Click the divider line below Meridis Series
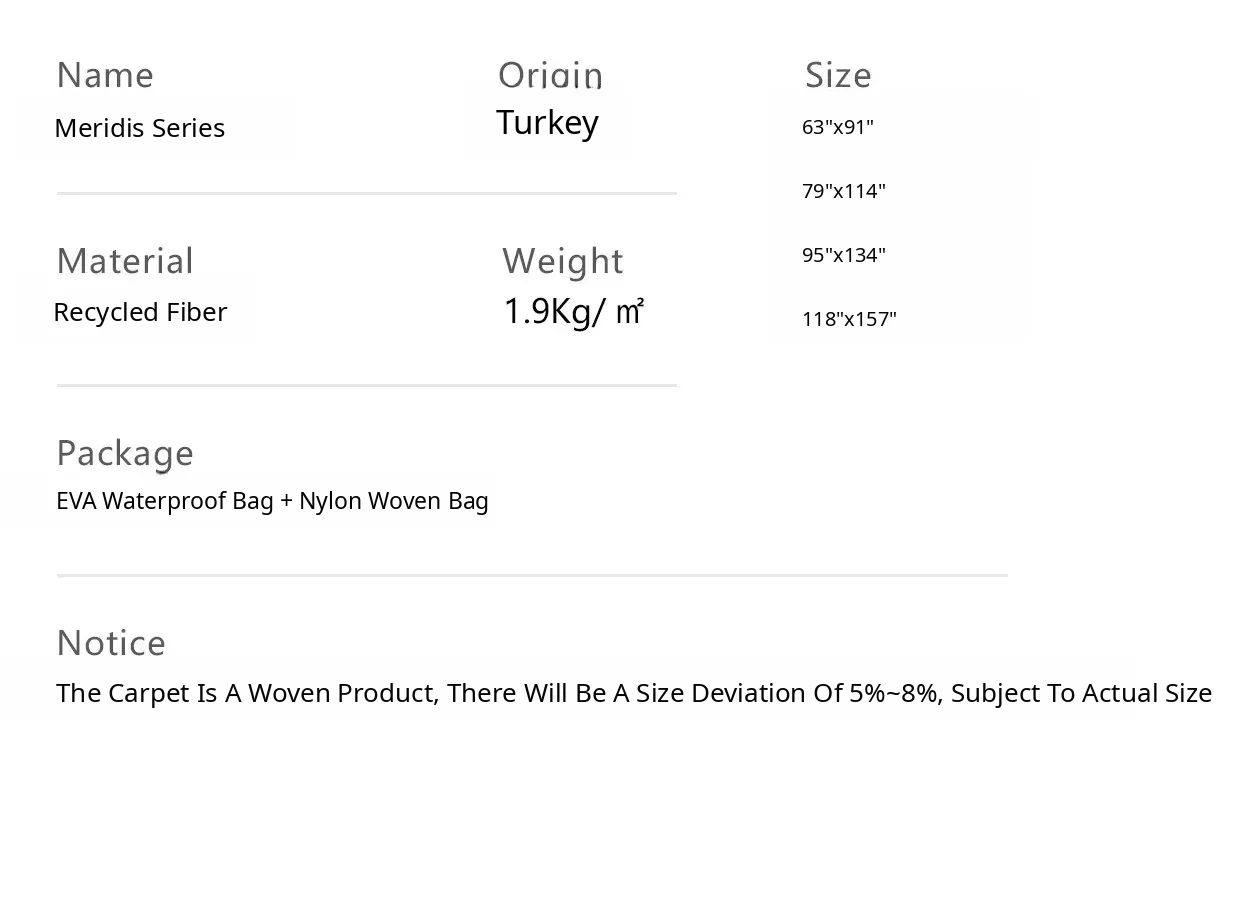The width and height of the screenshot is (1242, 912). (367, 193)
